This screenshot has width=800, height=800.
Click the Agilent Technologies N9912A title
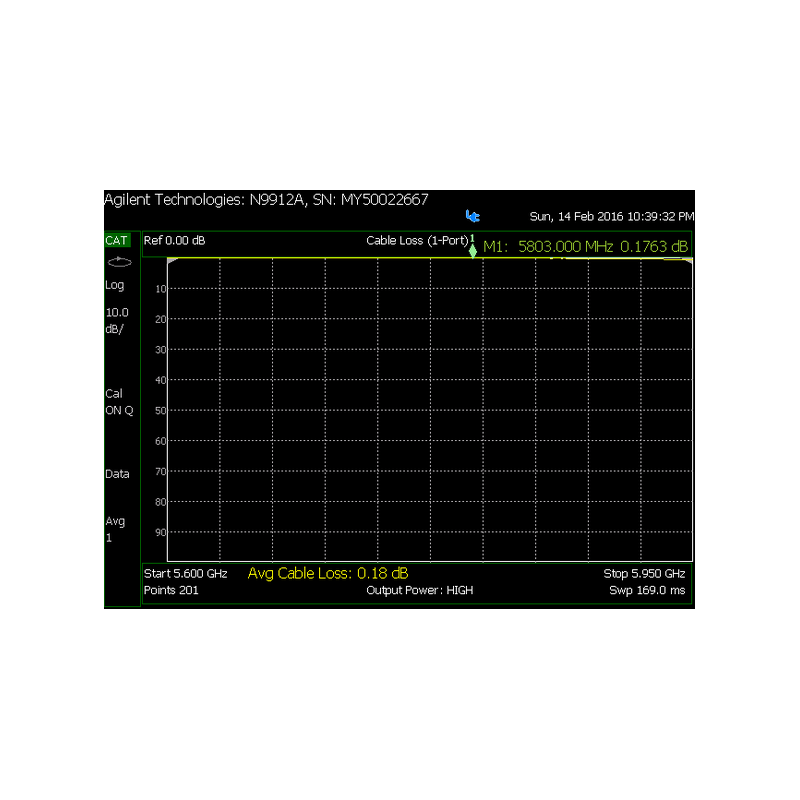tap(266, 199)
